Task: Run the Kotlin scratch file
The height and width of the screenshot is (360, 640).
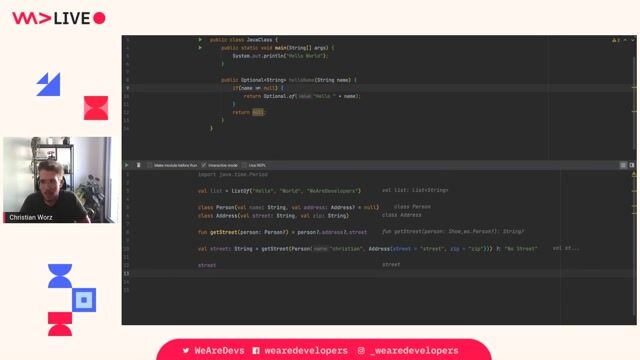Action: coord(127,165)
